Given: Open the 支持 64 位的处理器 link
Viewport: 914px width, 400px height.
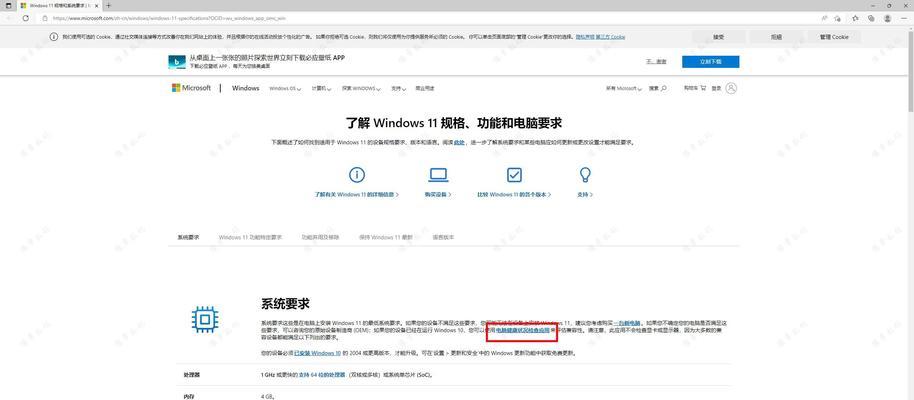Looking at the screenshot, I should pyautogui.click(x=322, y=375).
